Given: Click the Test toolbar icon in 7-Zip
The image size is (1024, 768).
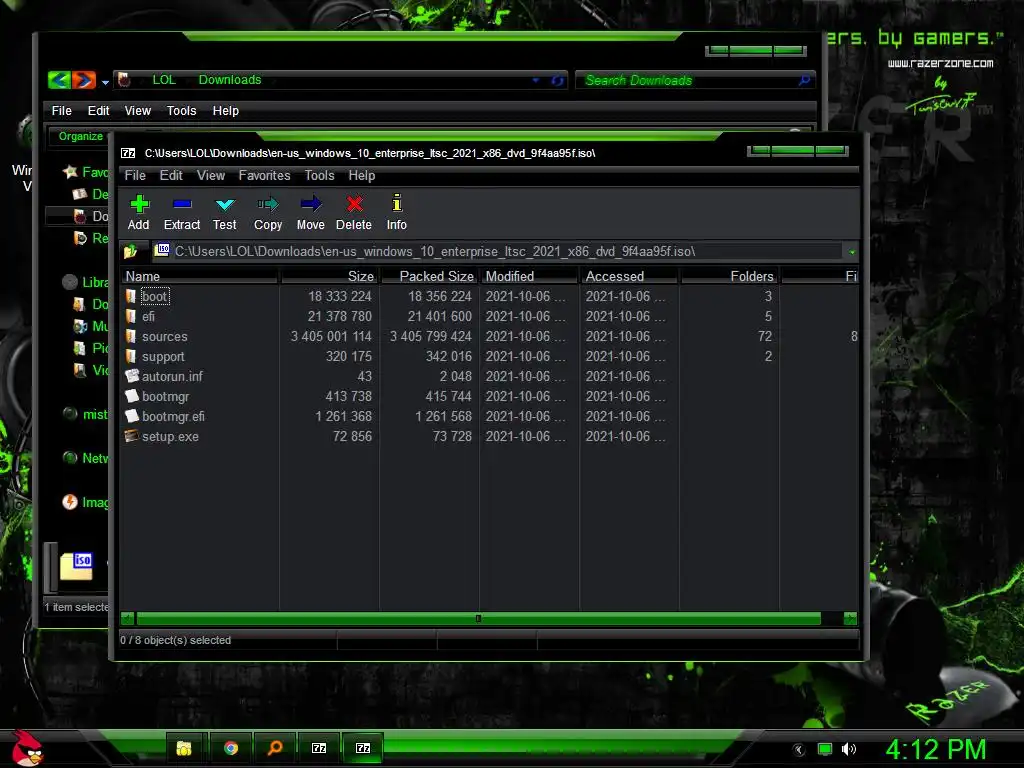Looking at the screenshot, I should point(225,204).
